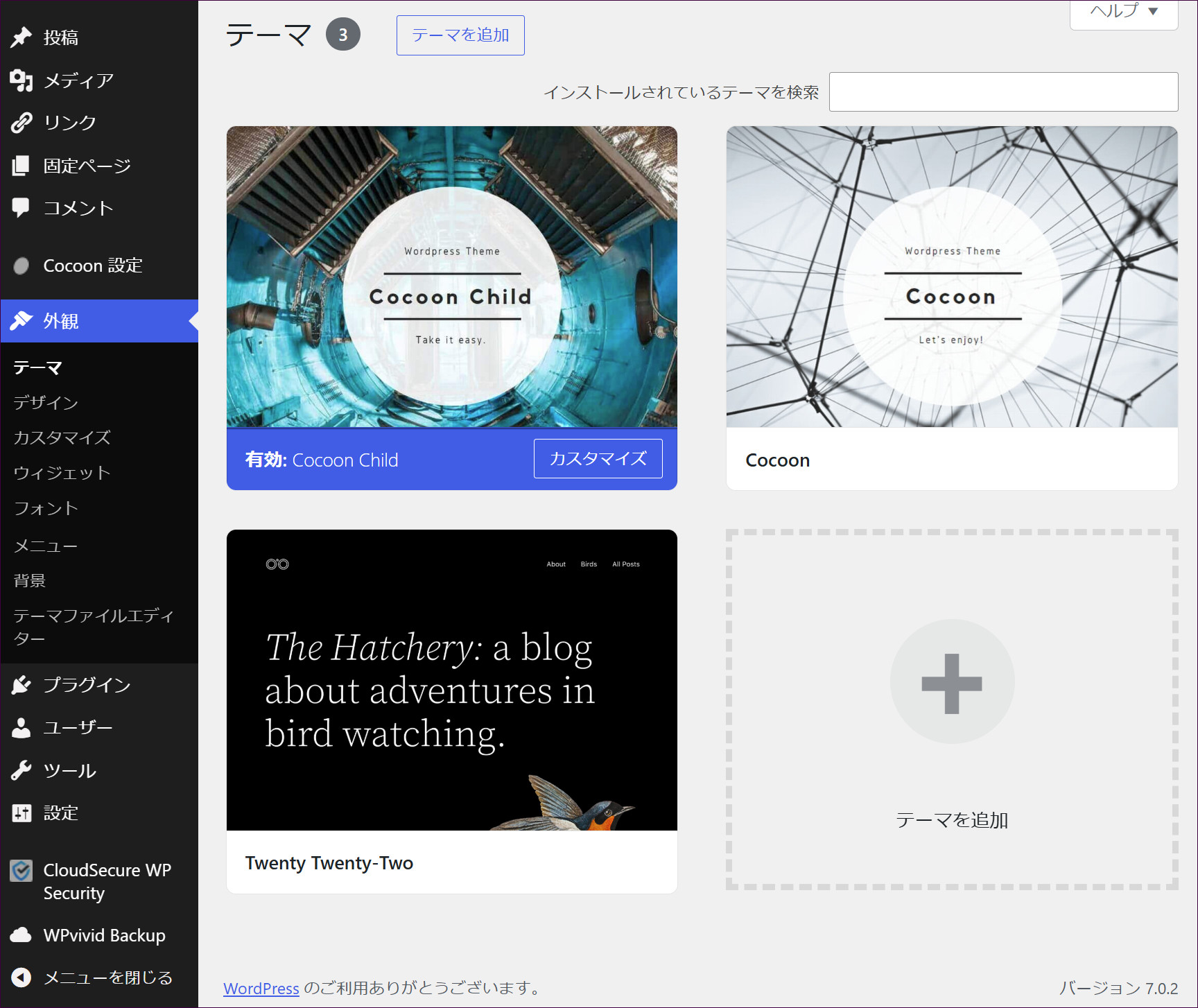The image size is (1198, 1008).
Task: Click the Cocoon theme name label
Action: [x=778, y=460]
